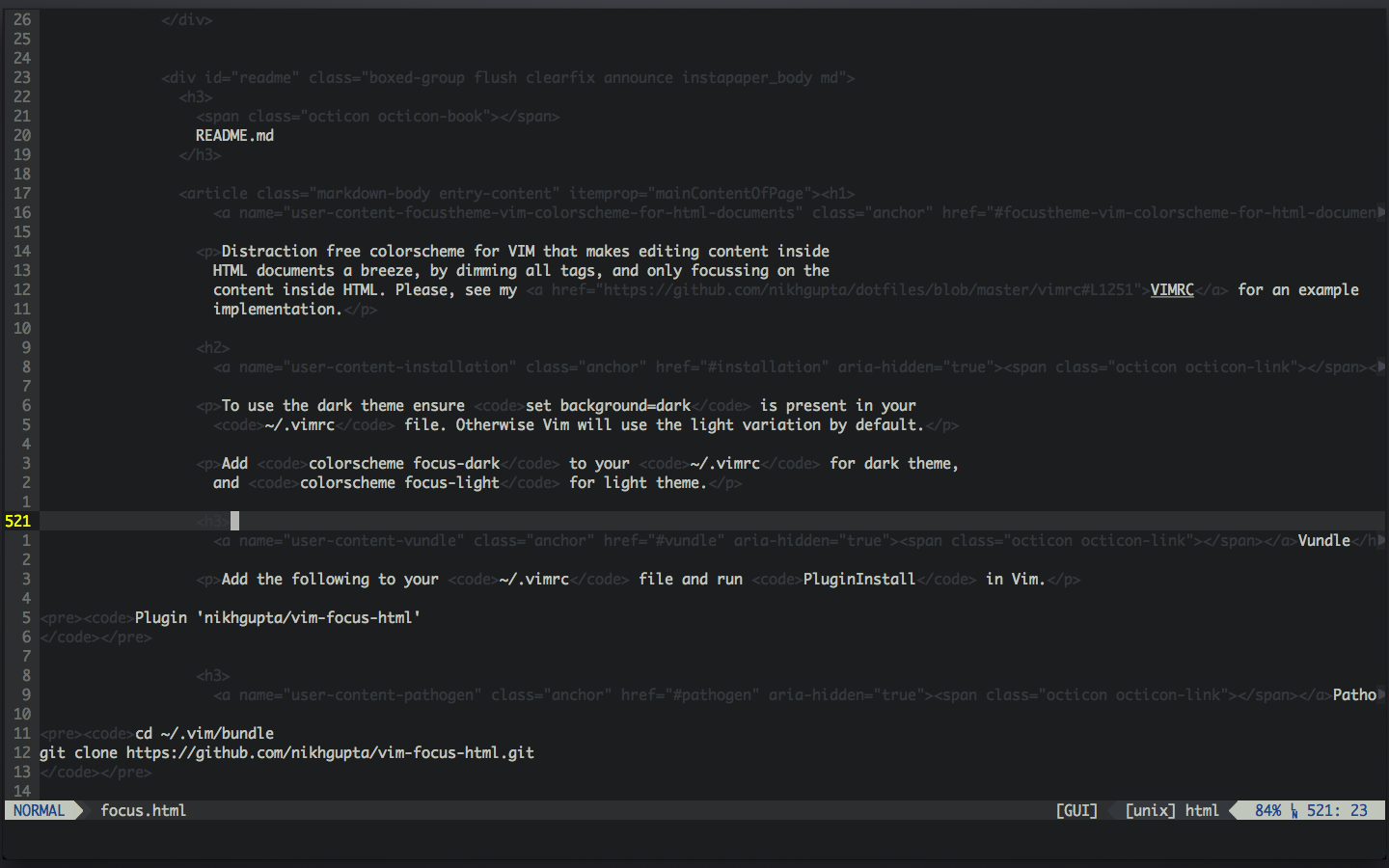Click 'for an example' after VIMRC
The height and width of the screenshot is (868, 1389).
[1298, 289]
